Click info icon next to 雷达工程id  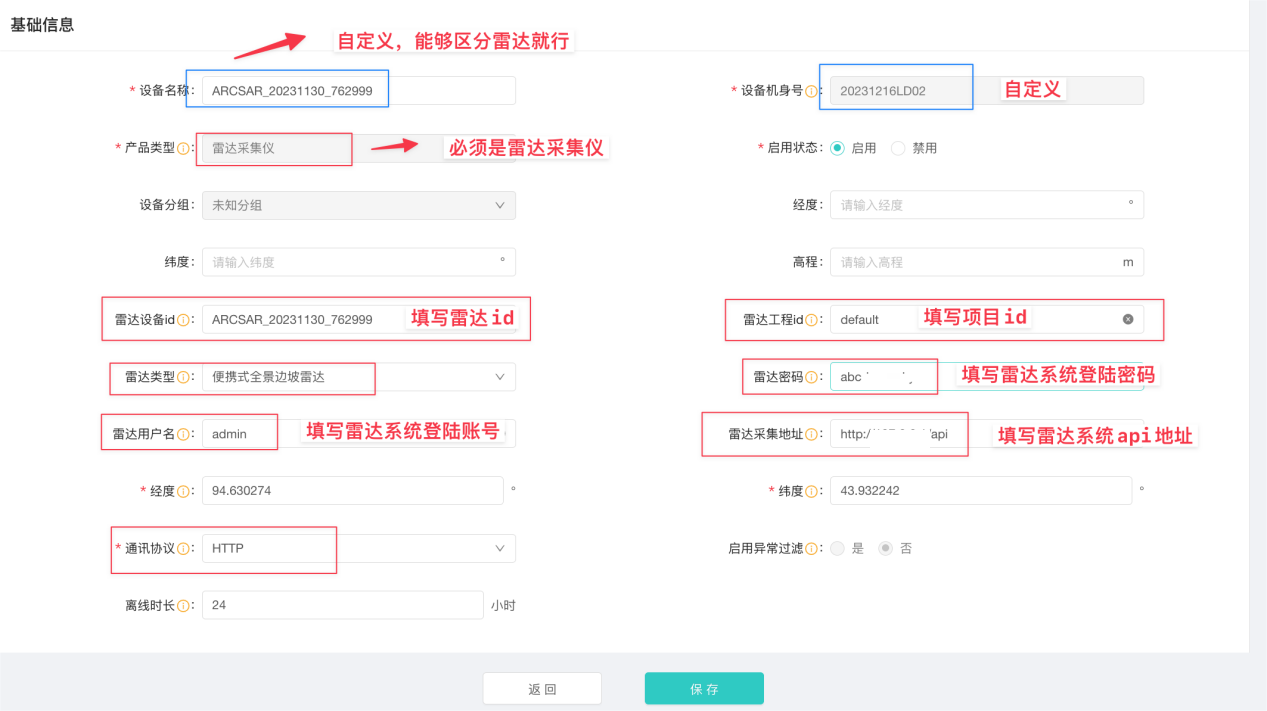pyautogui.click(x=812, y=320)
